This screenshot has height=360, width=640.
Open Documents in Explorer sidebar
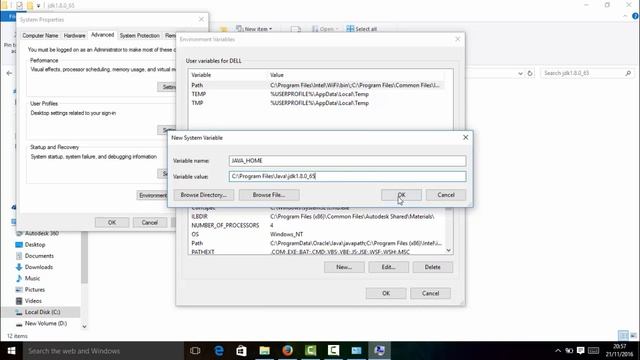click(39, 256)
